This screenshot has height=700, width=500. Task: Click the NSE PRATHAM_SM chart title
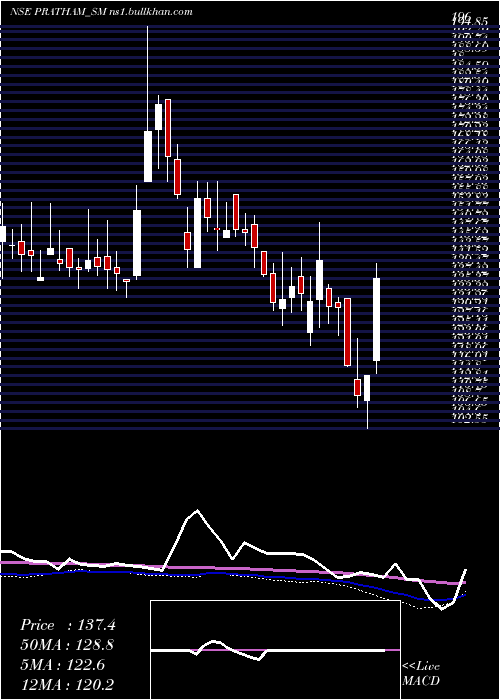[x=101, y=12]
